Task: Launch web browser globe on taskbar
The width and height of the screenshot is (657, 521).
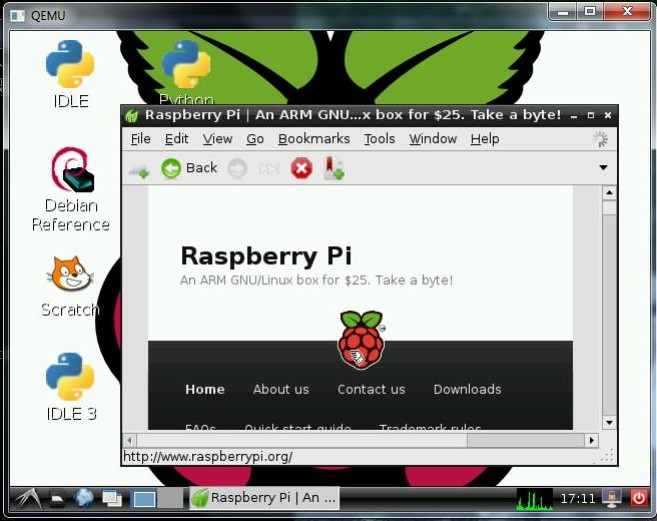Action: click(x=84, y=498)
